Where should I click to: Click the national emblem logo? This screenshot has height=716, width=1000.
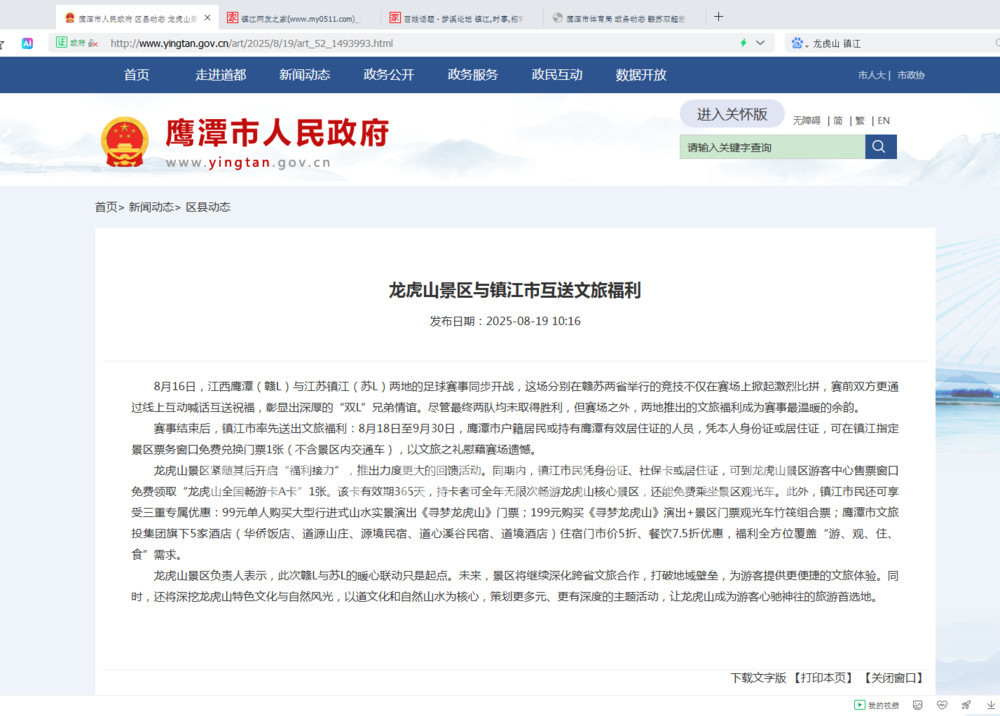tap(125, 142)
